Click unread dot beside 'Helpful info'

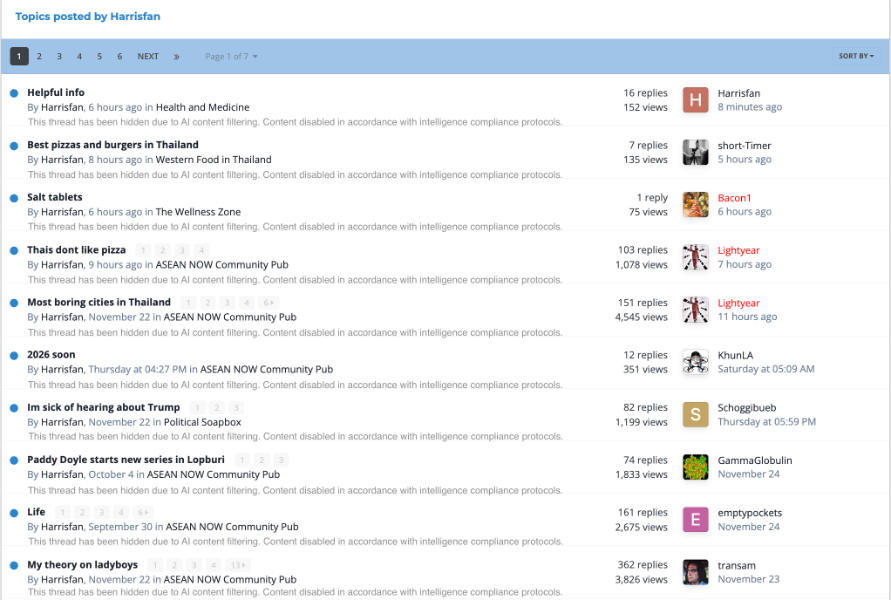14,93
